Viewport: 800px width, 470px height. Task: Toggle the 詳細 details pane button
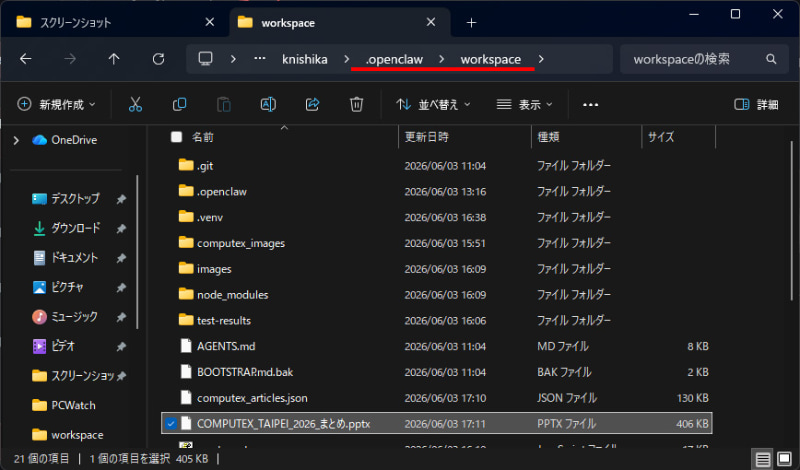click(x=756, y=105)
